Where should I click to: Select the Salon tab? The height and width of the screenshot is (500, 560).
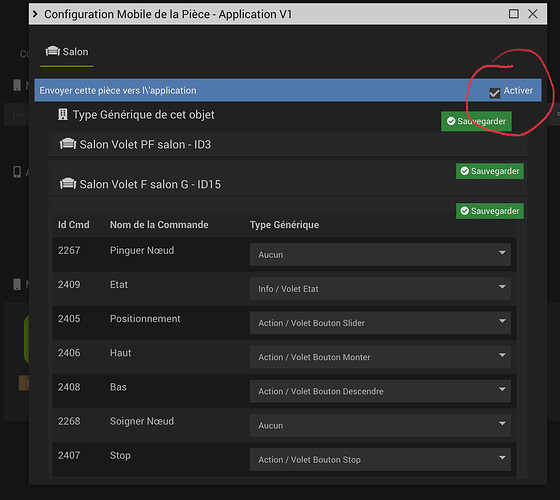(67, 52)
